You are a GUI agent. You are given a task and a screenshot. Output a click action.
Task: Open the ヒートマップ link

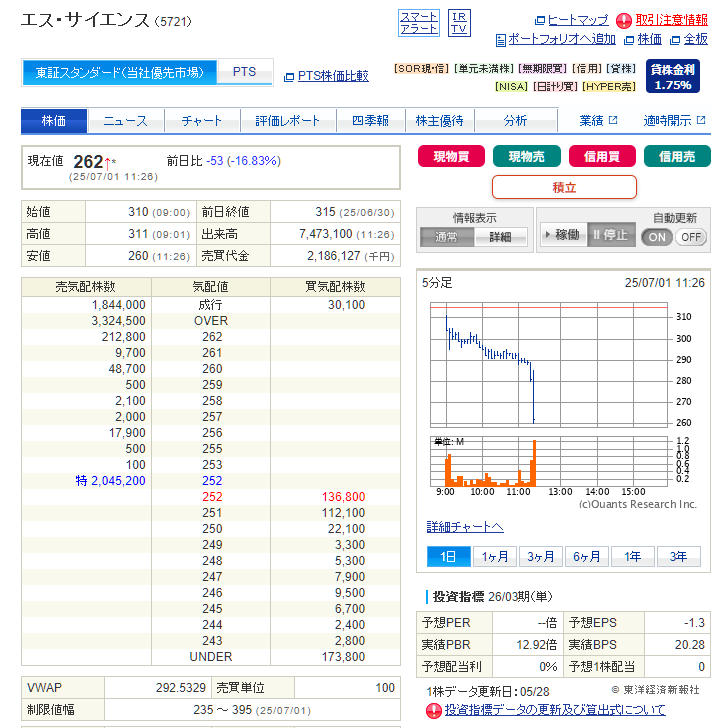point(578,20)
